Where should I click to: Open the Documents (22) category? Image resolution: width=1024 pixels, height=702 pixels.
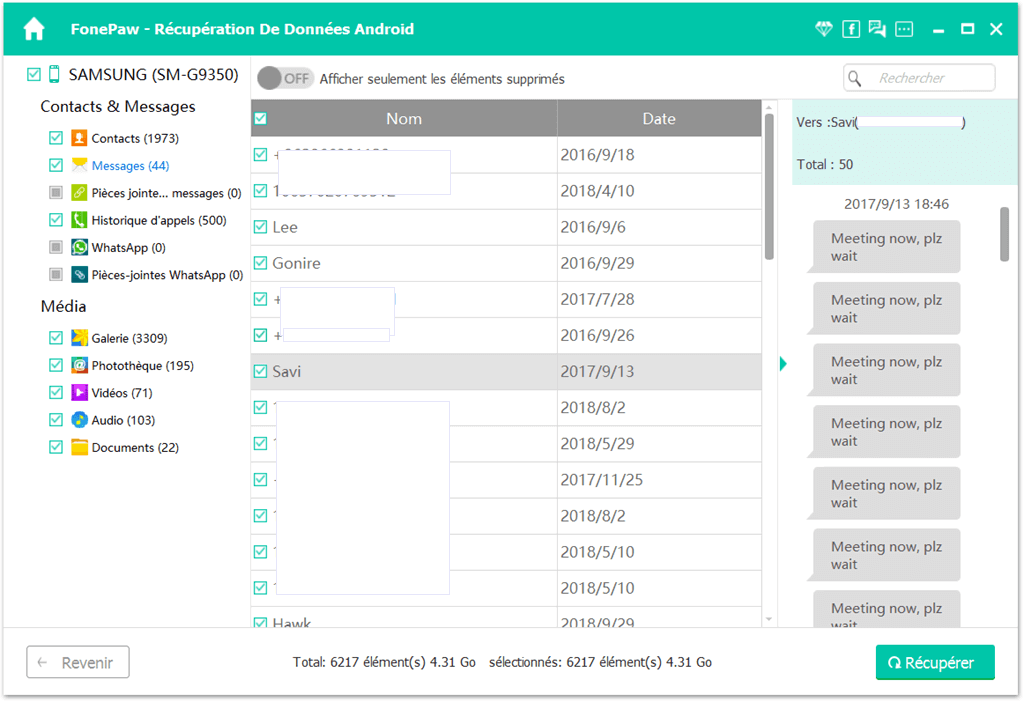[x=135, y=447]
